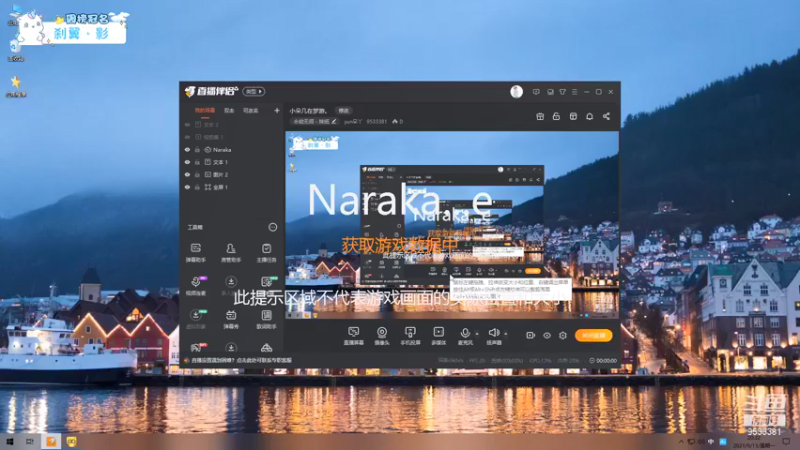This screenshot has width=800, height=450.
Task: Select the 全屏 1 source row
Action: pyautogui.click(x=232, y=187)
